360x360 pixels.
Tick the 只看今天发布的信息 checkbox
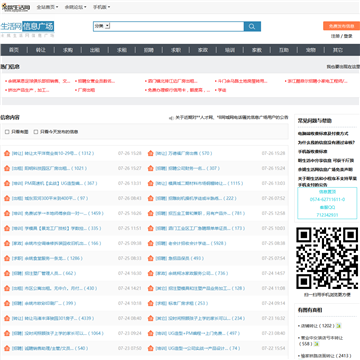click(x=36, y=132)
